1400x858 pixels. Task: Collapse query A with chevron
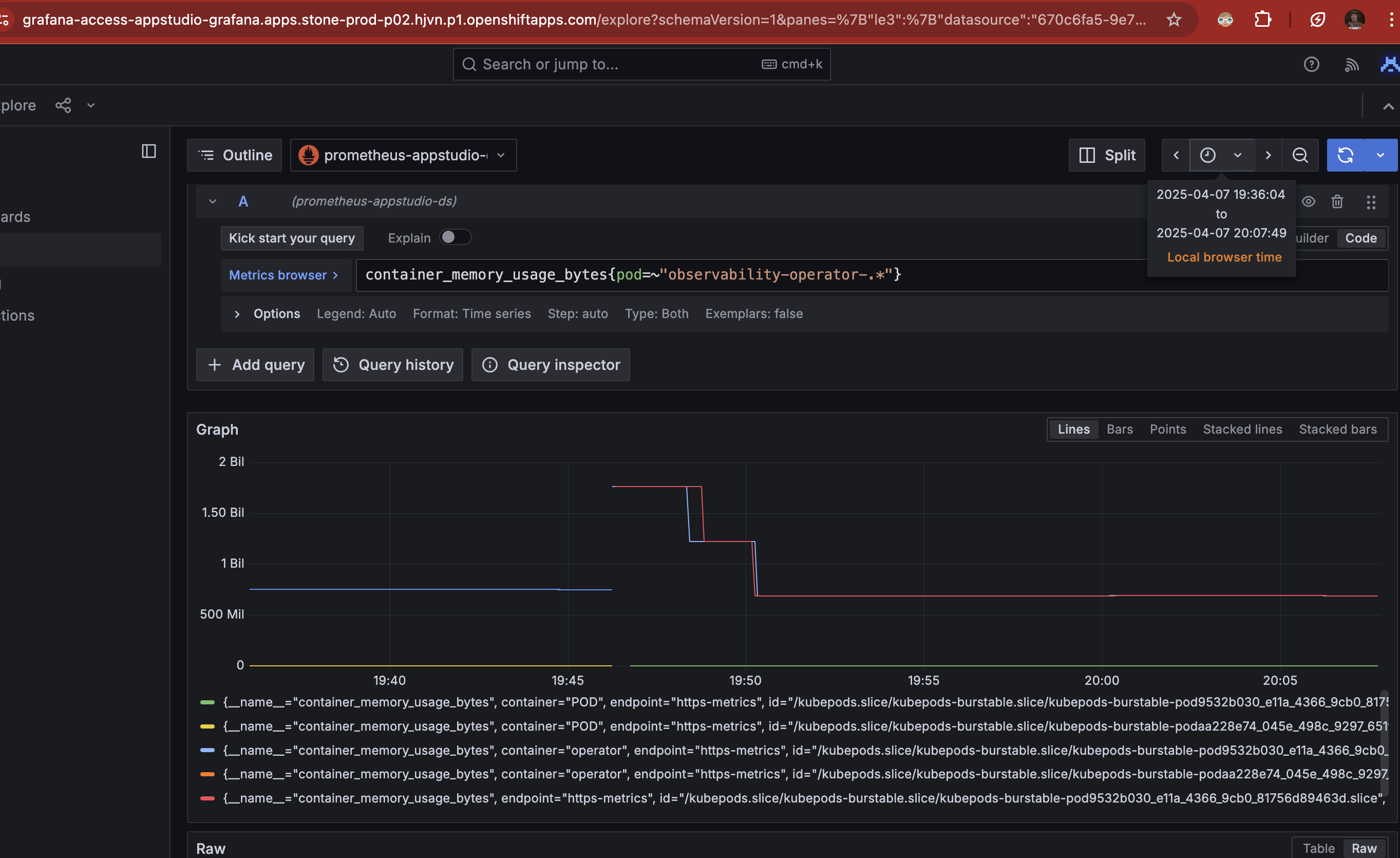[213, 201]
